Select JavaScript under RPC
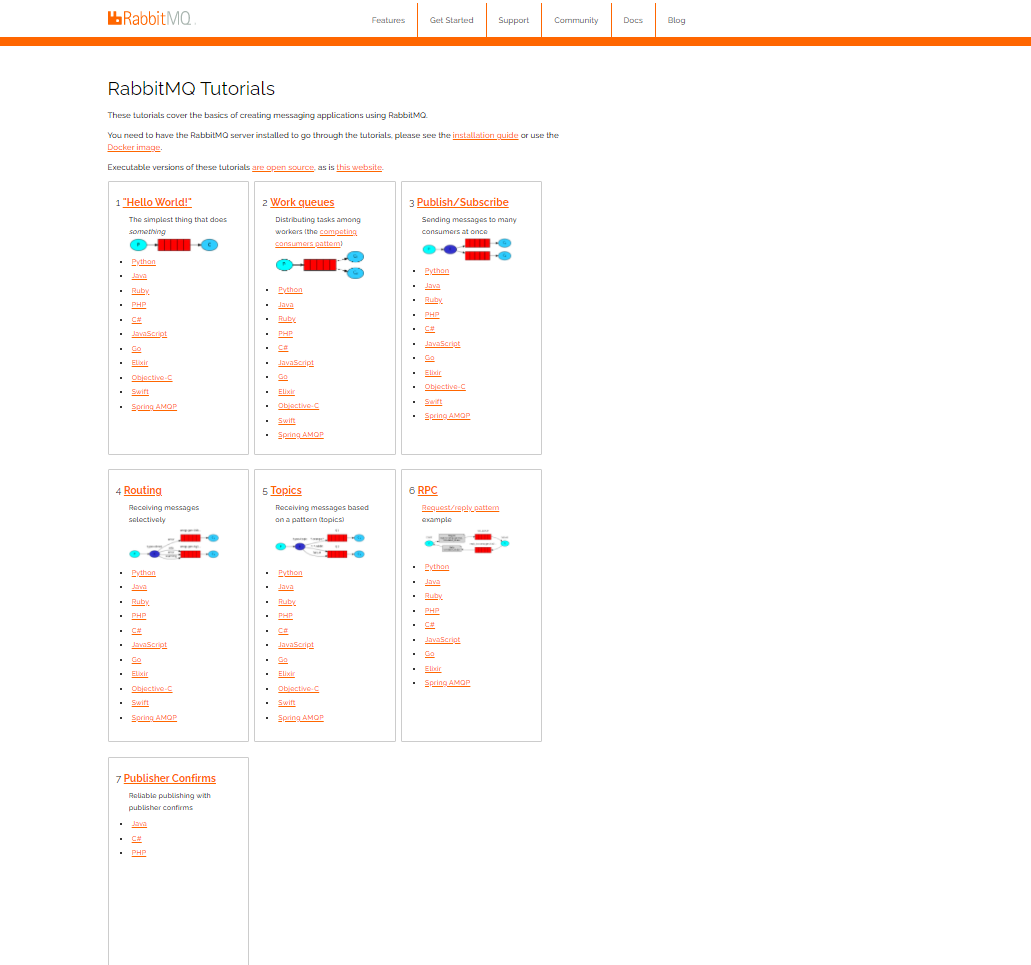The width and height of the screenshot is (1031, 965). point(443,640)
